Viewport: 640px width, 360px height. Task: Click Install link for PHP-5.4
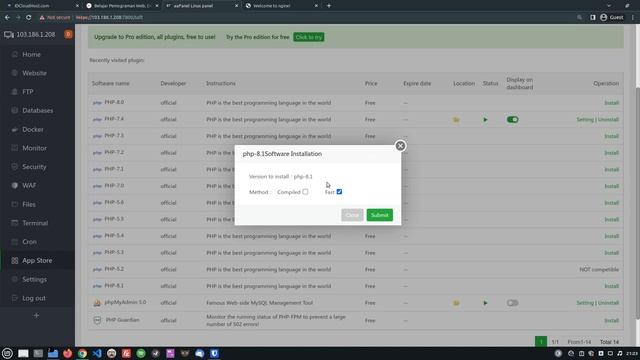(611, 236)
